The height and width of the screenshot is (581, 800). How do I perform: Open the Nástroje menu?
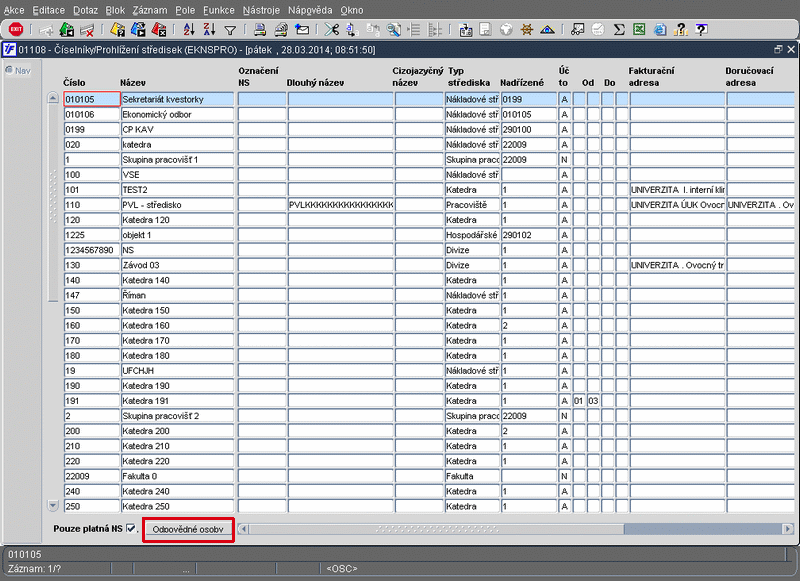[x=261, y=10]
